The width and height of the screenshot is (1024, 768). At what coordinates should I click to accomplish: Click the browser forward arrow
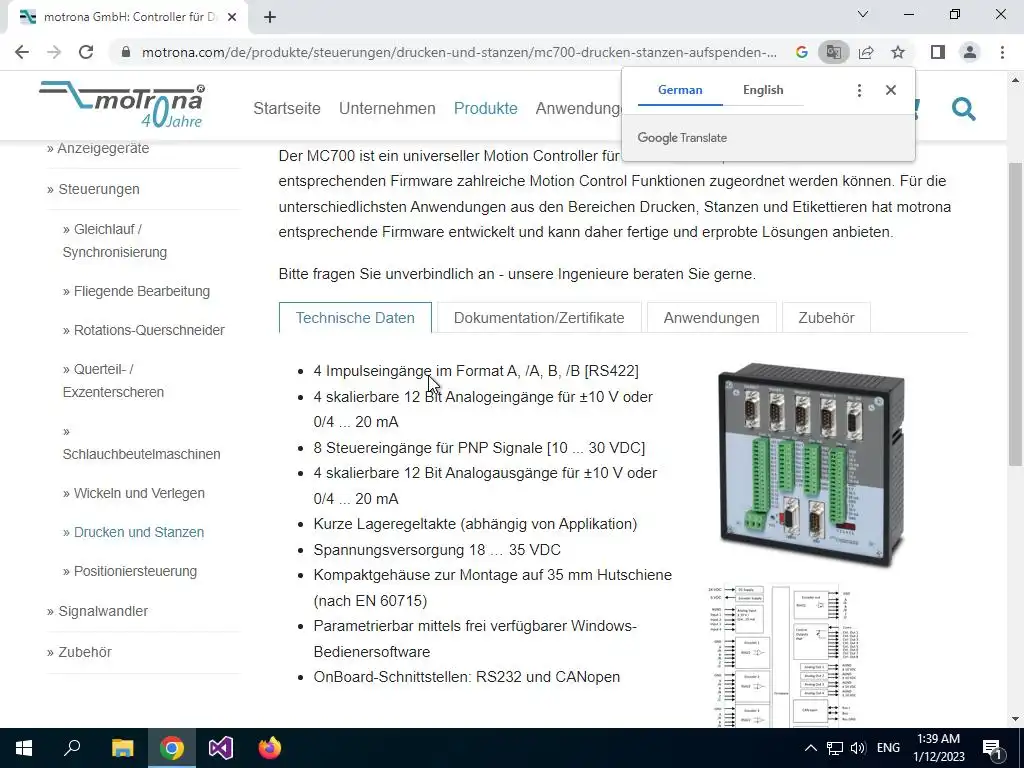click(54, 52)
